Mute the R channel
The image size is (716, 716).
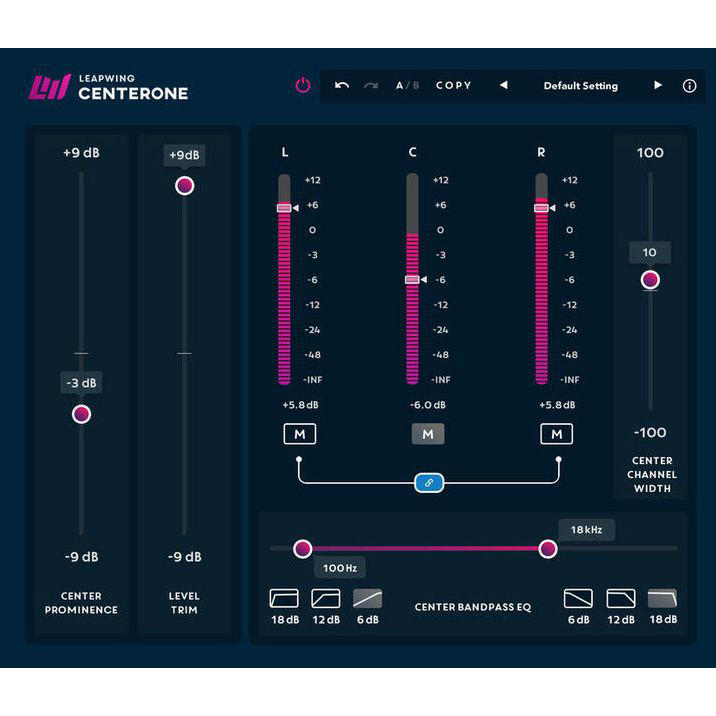[556, 434]
